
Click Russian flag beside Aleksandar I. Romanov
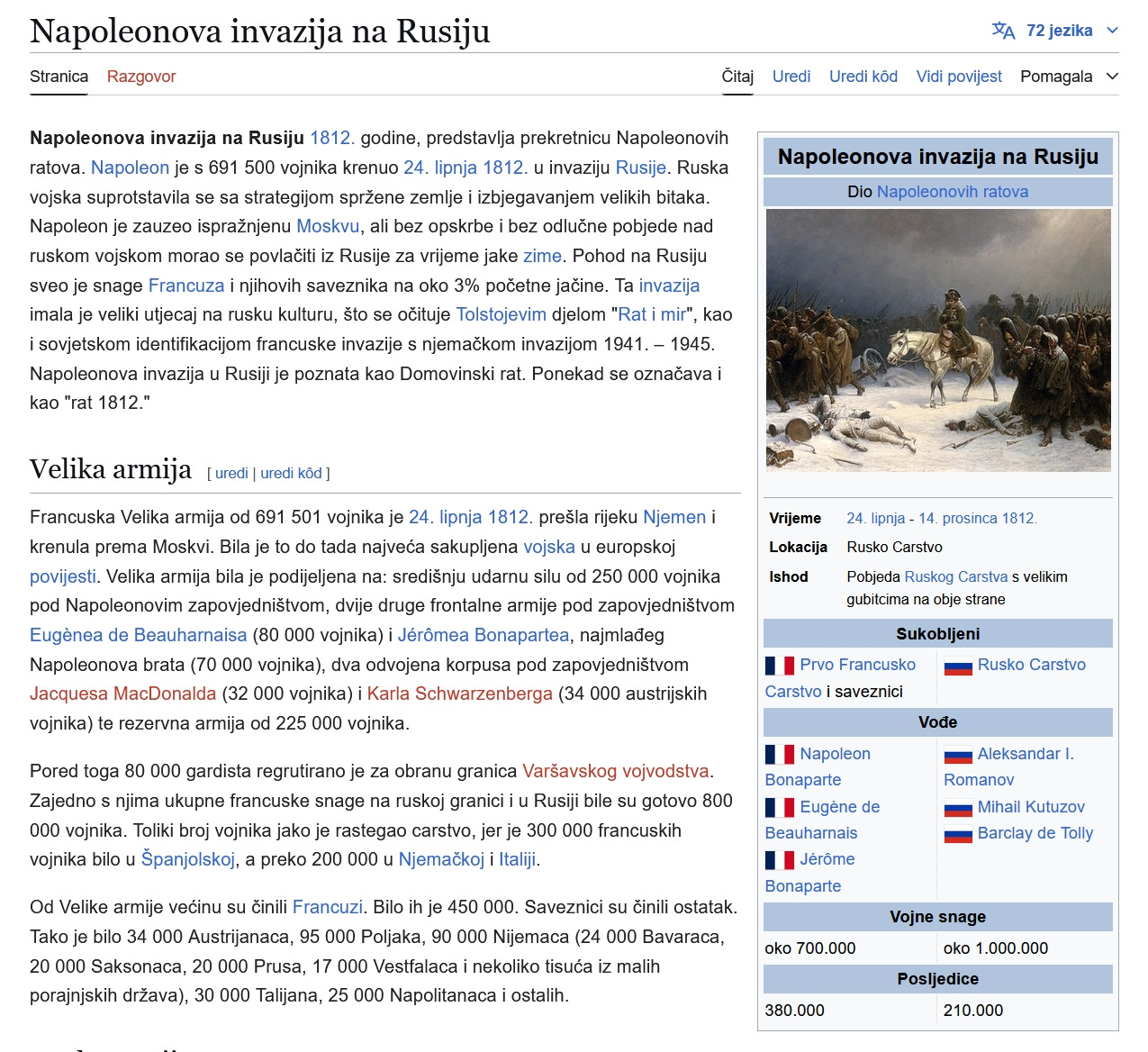pos(958,755)
